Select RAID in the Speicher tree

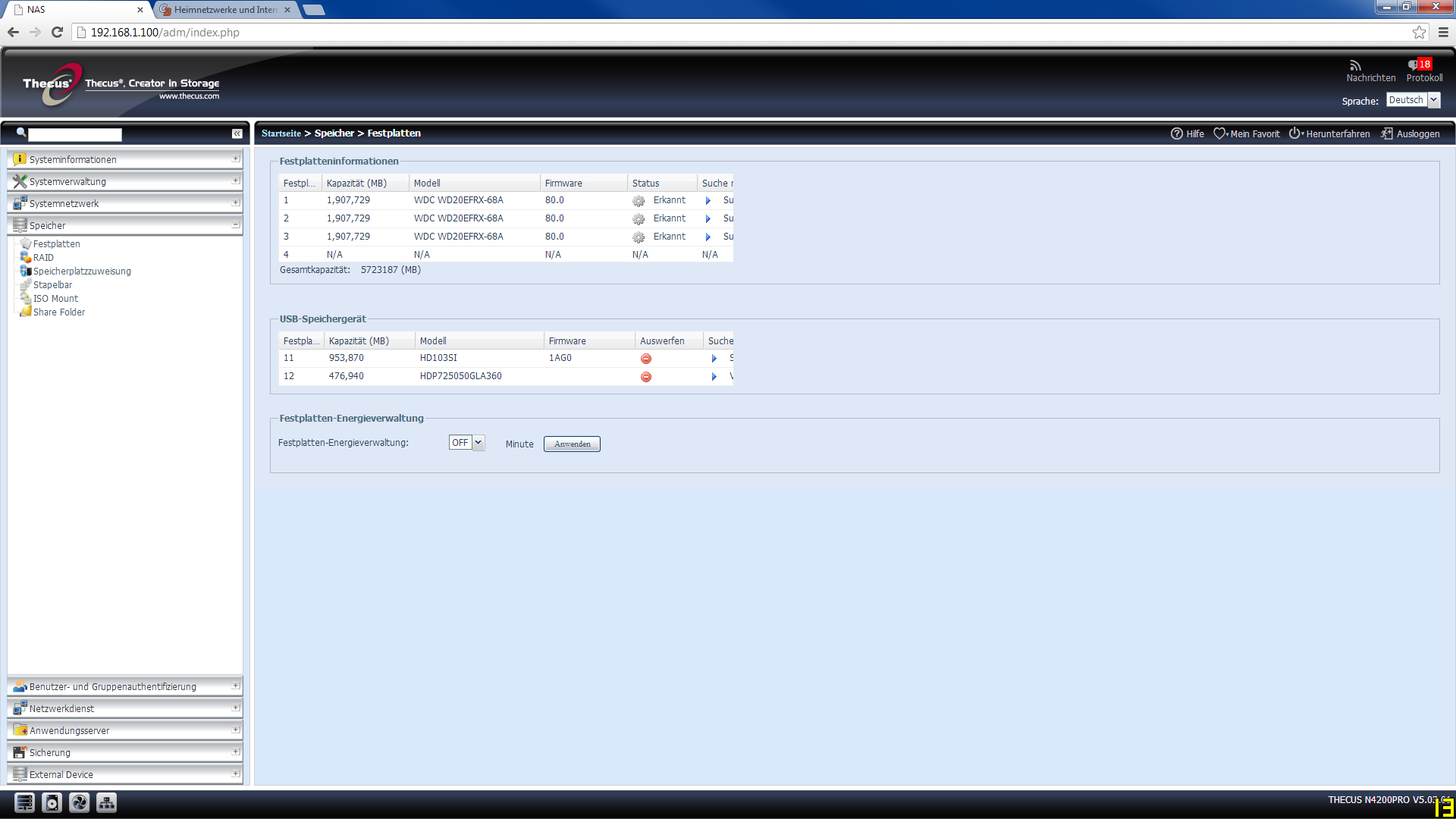43,258
